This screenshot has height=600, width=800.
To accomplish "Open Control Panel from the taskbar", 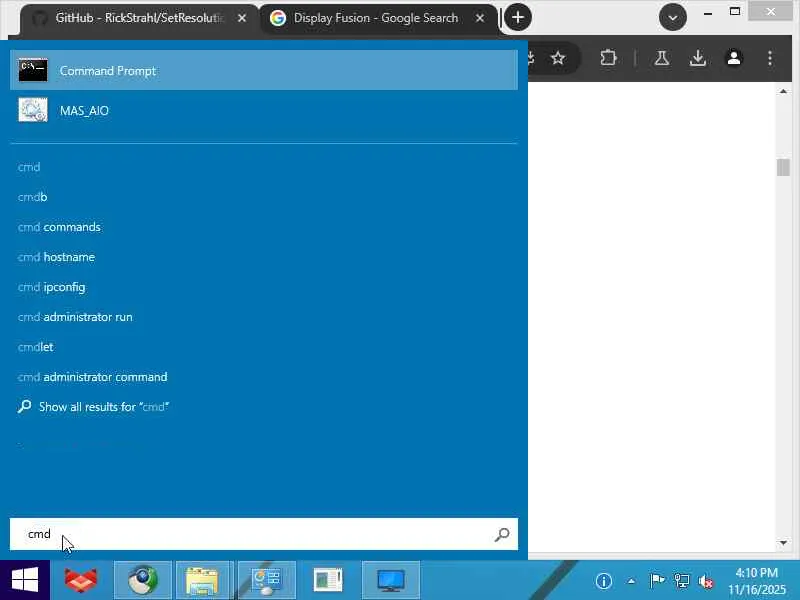I will pyautogui.click(x=266, y=580).
